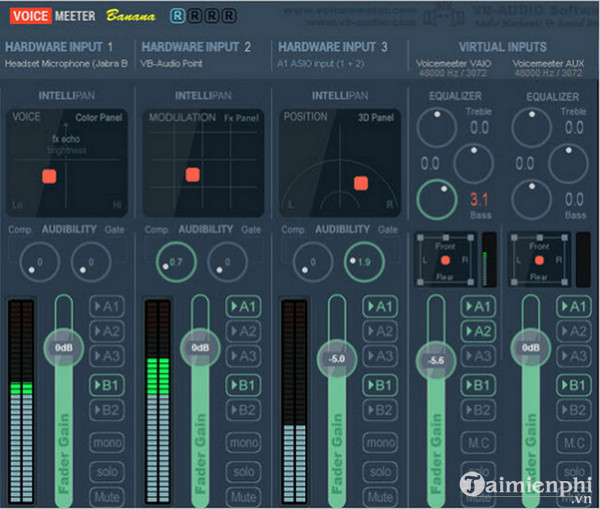Enable A3 bus on Hardware Input 3
Image resolution: width=600 pixels, height=509 pixels.
pos(380,356)
